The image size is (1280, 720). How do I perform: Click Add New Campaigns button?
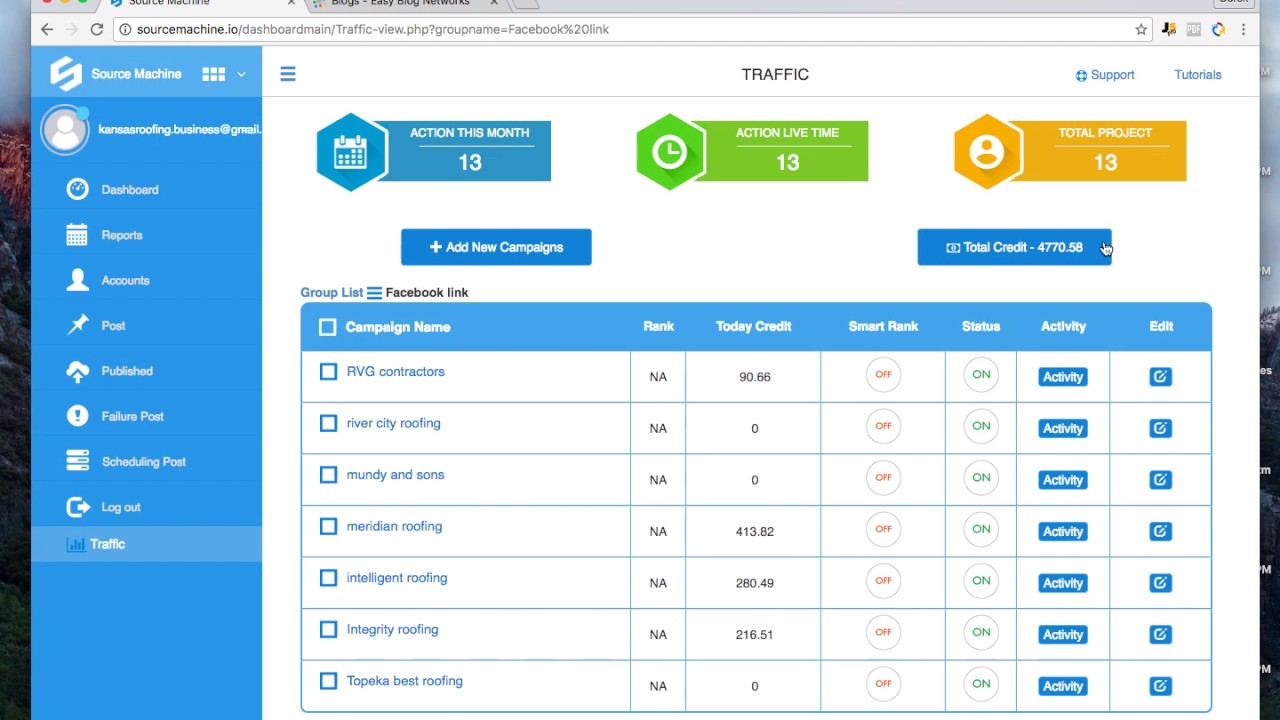pos(496,247)
